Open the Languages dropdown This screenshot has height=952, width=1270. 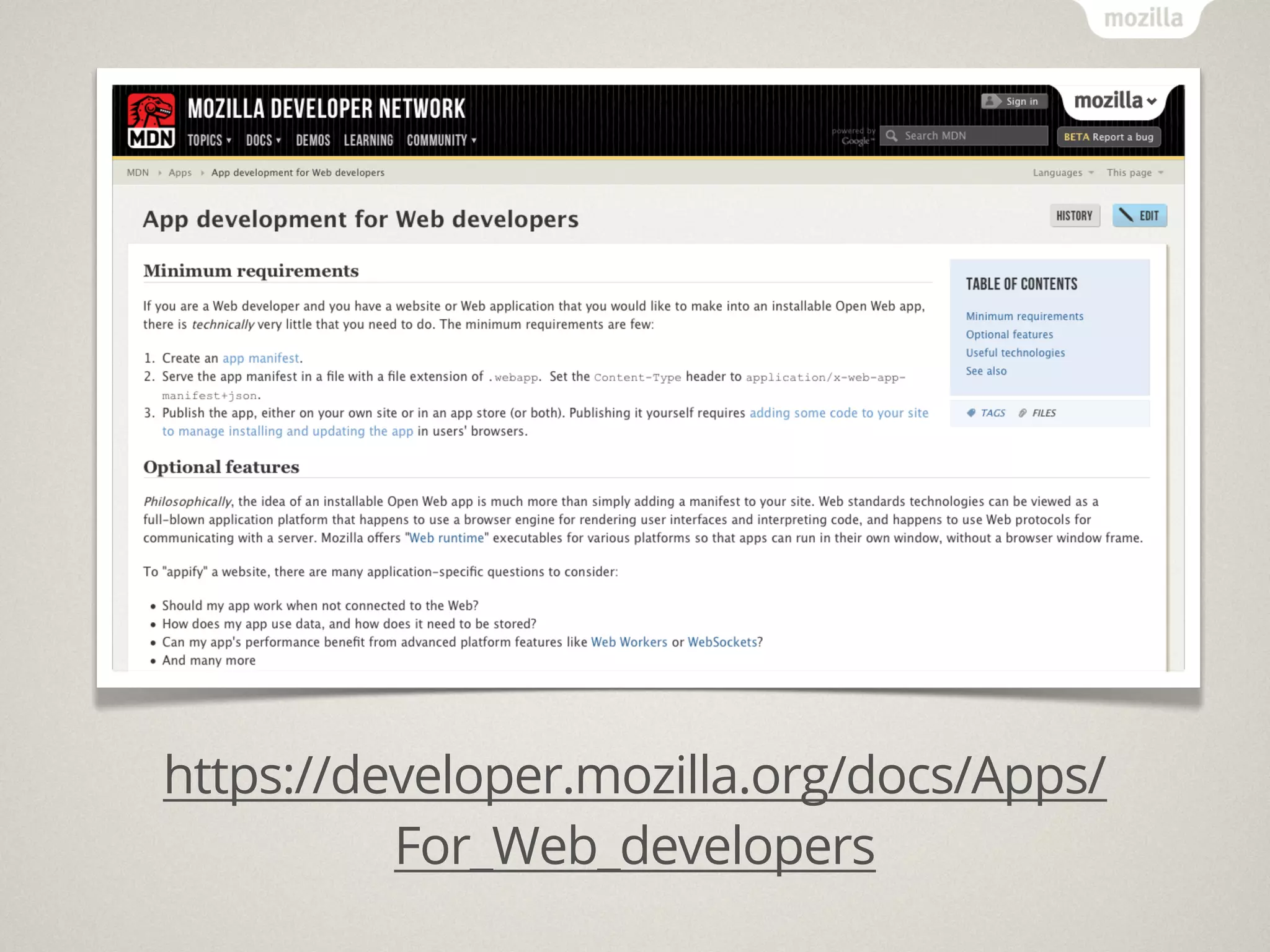(x=1064, y=172)
